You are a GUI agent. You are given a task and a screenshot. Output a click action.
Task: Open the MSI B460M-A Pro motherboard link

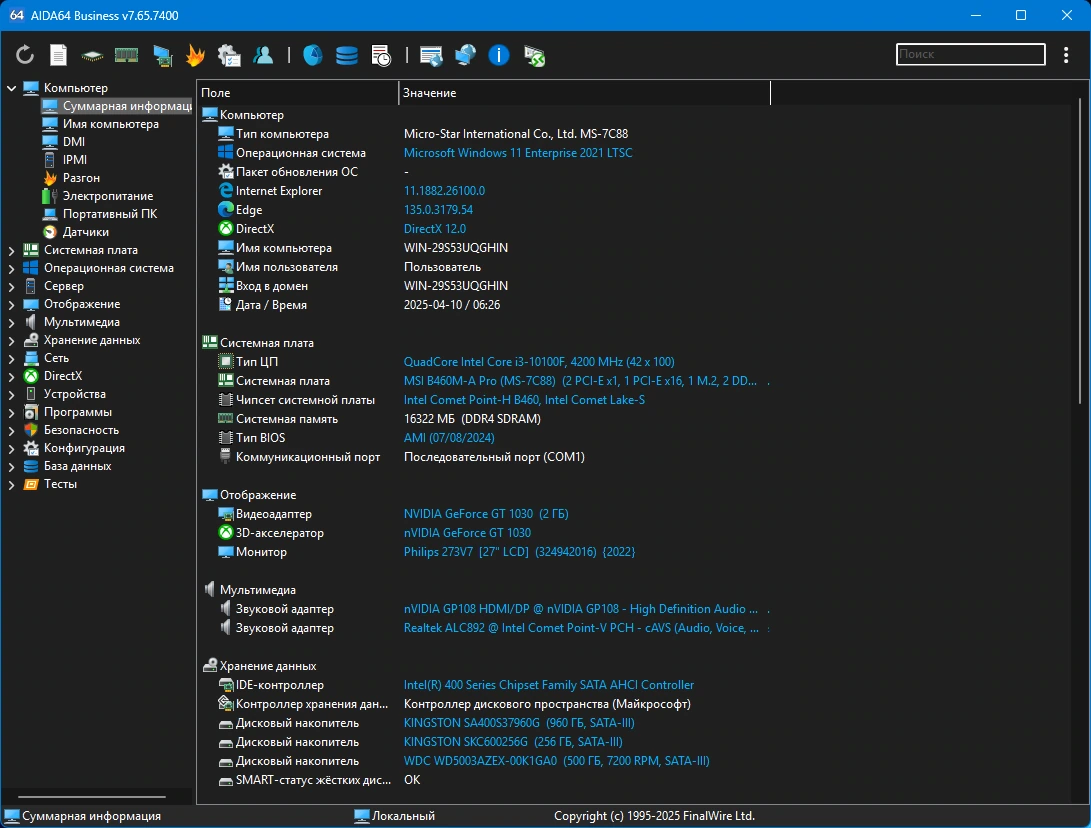pyautogui.click(x=580, y=381)
